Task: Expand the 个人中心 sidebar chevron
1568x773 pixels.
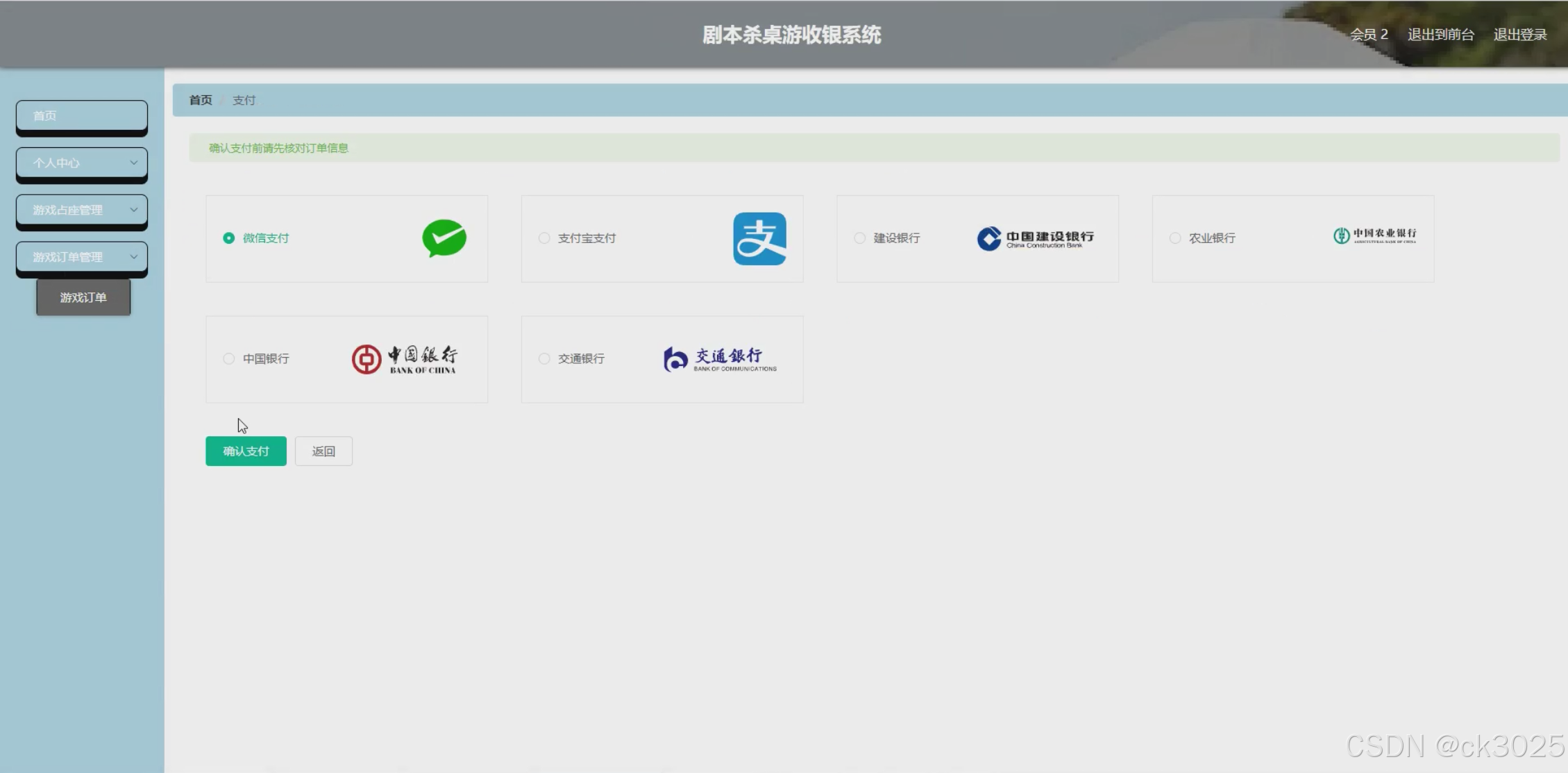Action: 133,163
